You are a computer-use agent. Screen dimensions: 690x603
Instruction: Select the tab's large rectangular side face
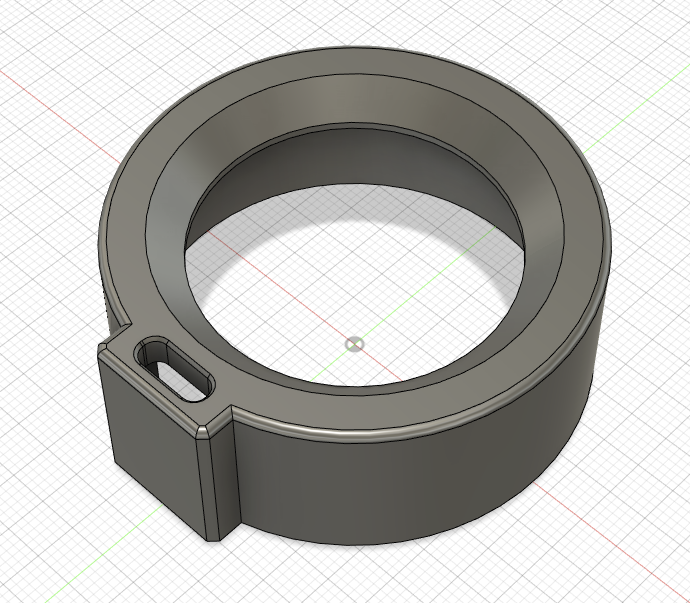point(154,440)
